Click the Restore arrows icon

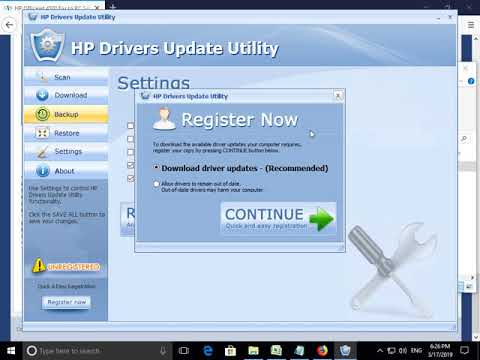tap(42, 133)
